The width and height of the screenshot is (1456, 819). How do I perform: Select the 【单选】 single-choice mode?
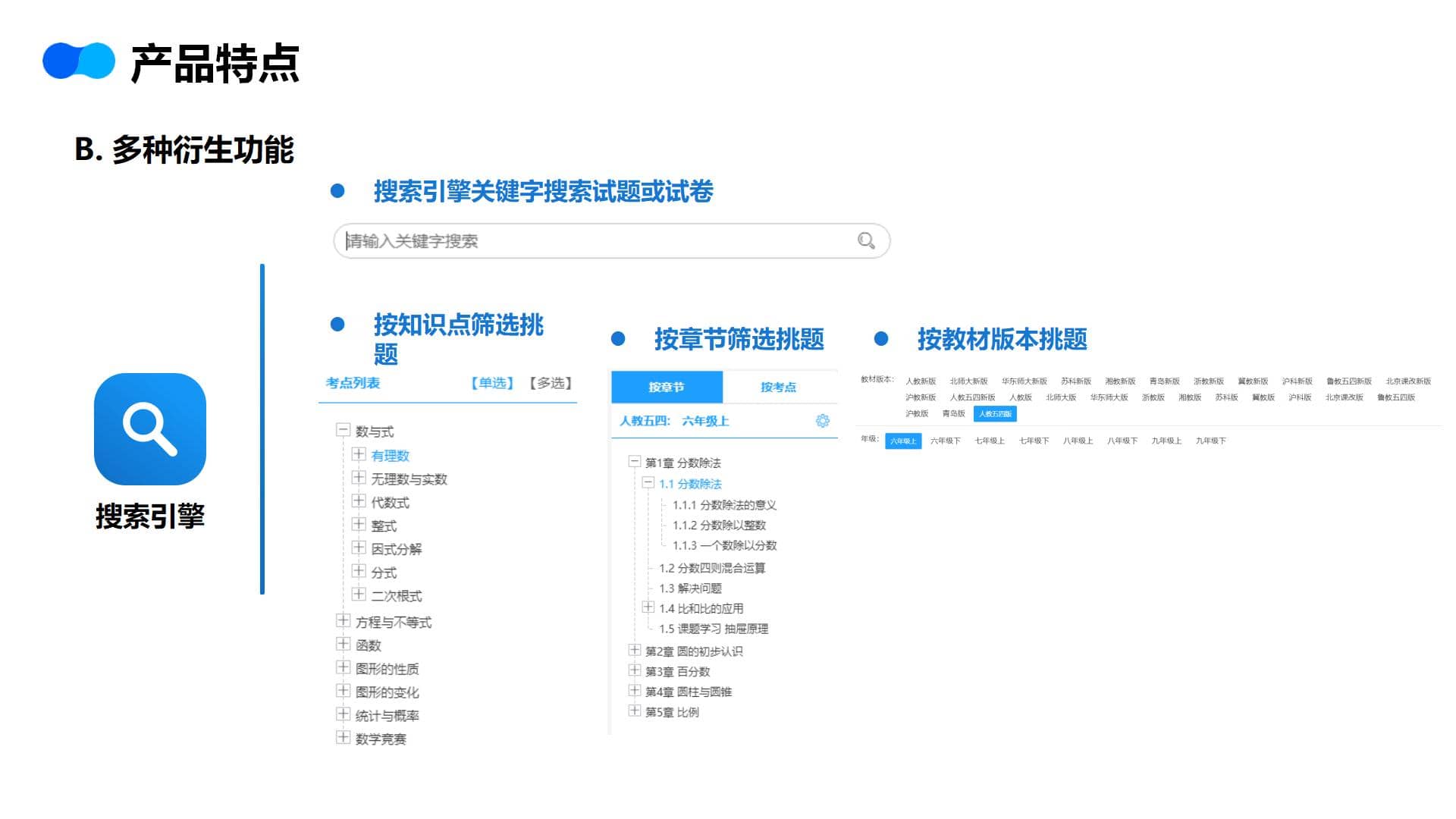tap(492, 383)
